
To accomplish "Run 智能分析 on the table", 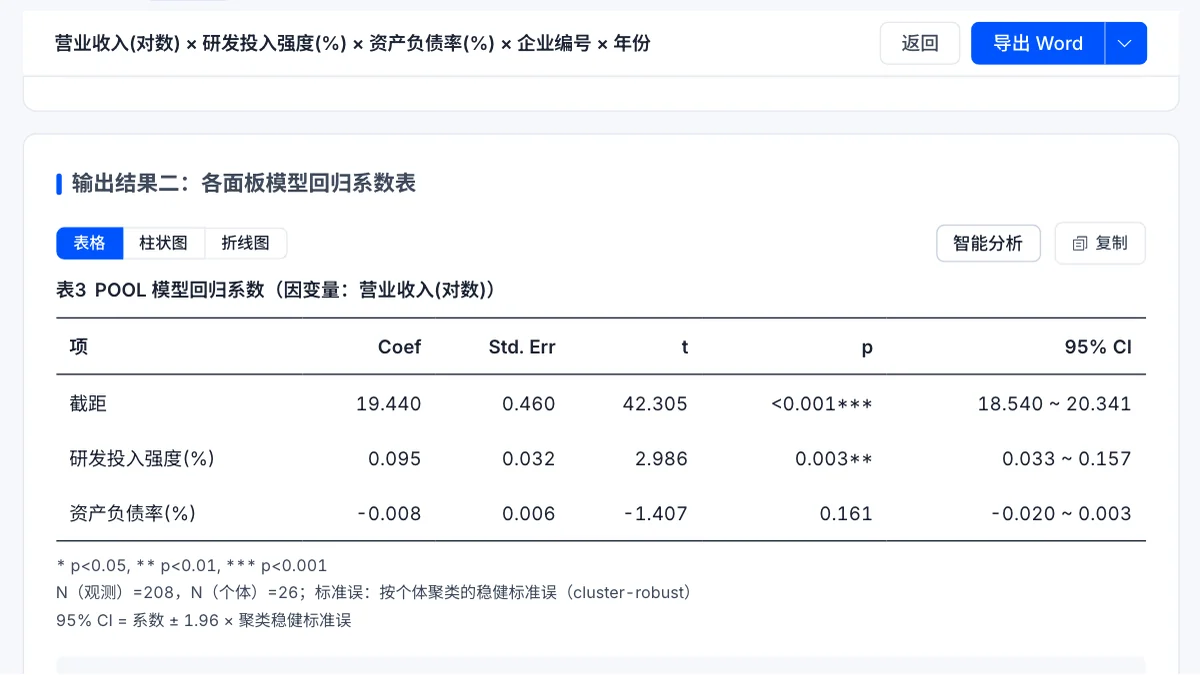I will (x=988, y=243).
